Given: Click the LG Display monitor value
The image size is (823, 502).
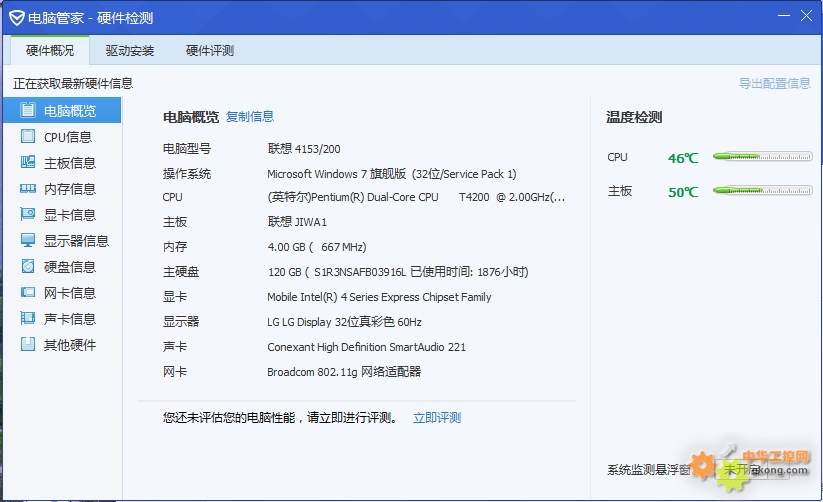Looking at the screenshot, I should (344, 322).
